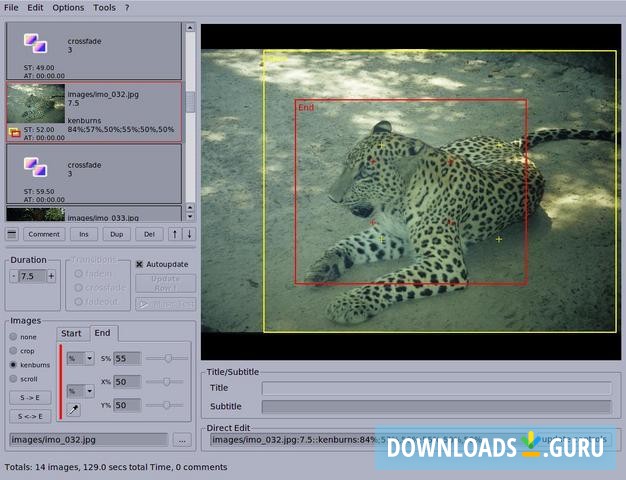Click the kenburns folder icon beside ST: 52.00
The image size is (626, 480).
click(x=14, y=132)
